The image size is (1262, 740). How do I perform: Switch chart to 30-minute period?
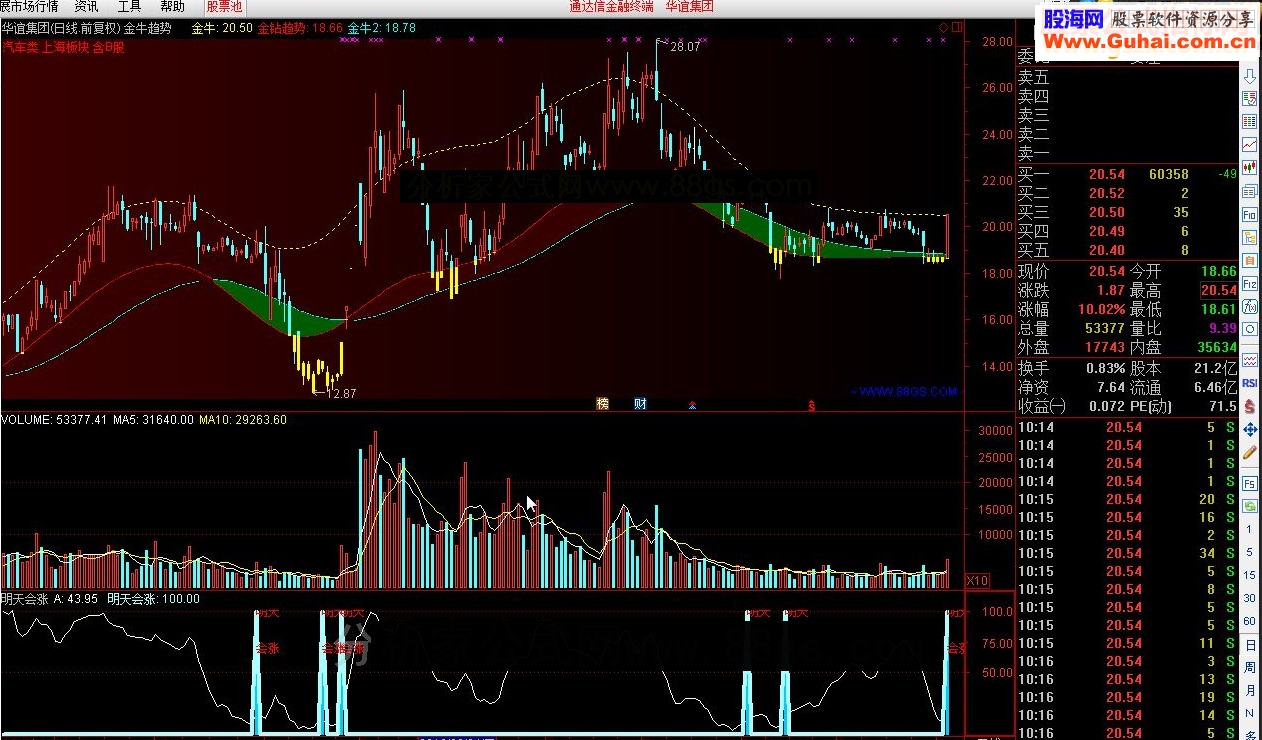[x=1250, y=598]
